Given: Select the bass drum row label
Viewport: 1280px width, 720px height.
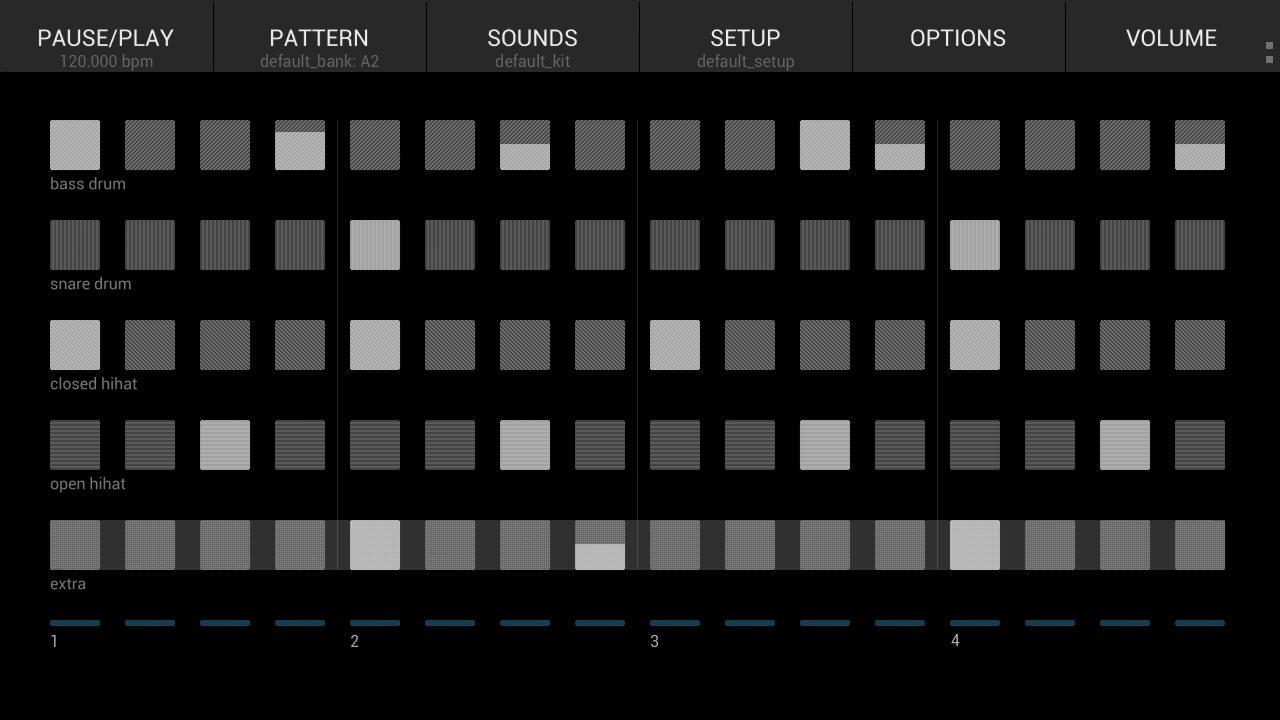Looking at the screenshot, I should click(88, 184).
